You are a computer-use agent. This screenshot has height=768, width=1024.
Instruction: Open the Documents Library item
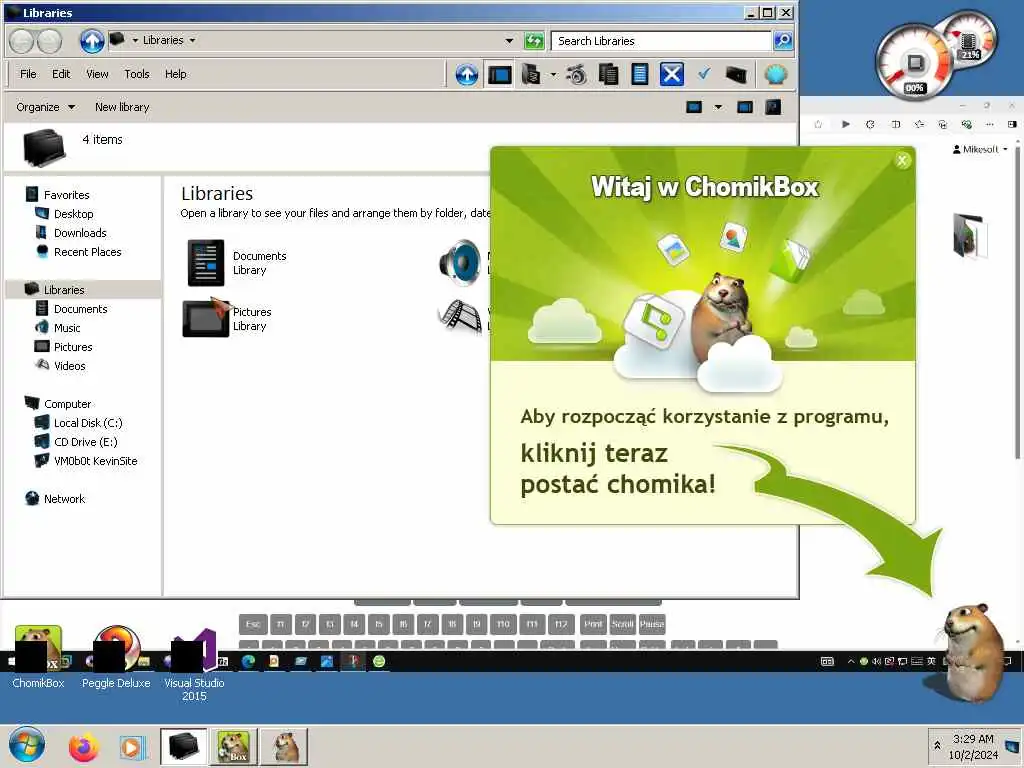237,263
